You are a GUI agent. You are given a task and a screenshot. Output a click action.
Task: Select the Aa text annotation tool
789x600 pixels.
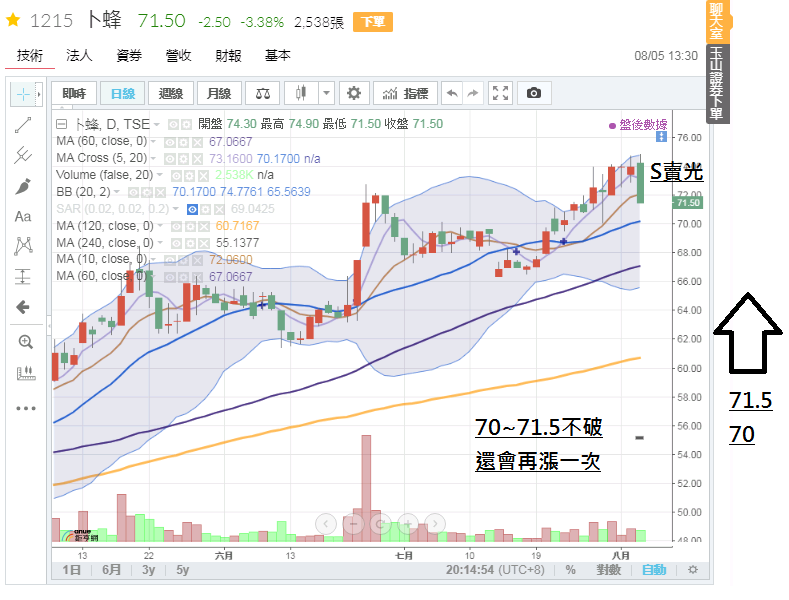point(23,216)
